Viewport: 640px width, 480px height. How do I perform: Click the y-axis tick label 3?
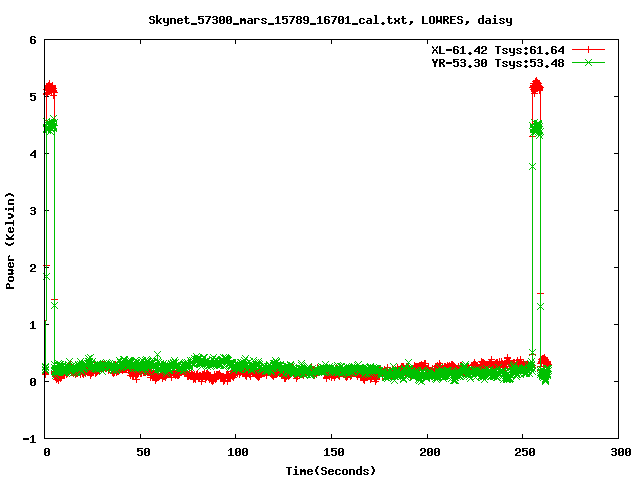(x=33, y=211)
